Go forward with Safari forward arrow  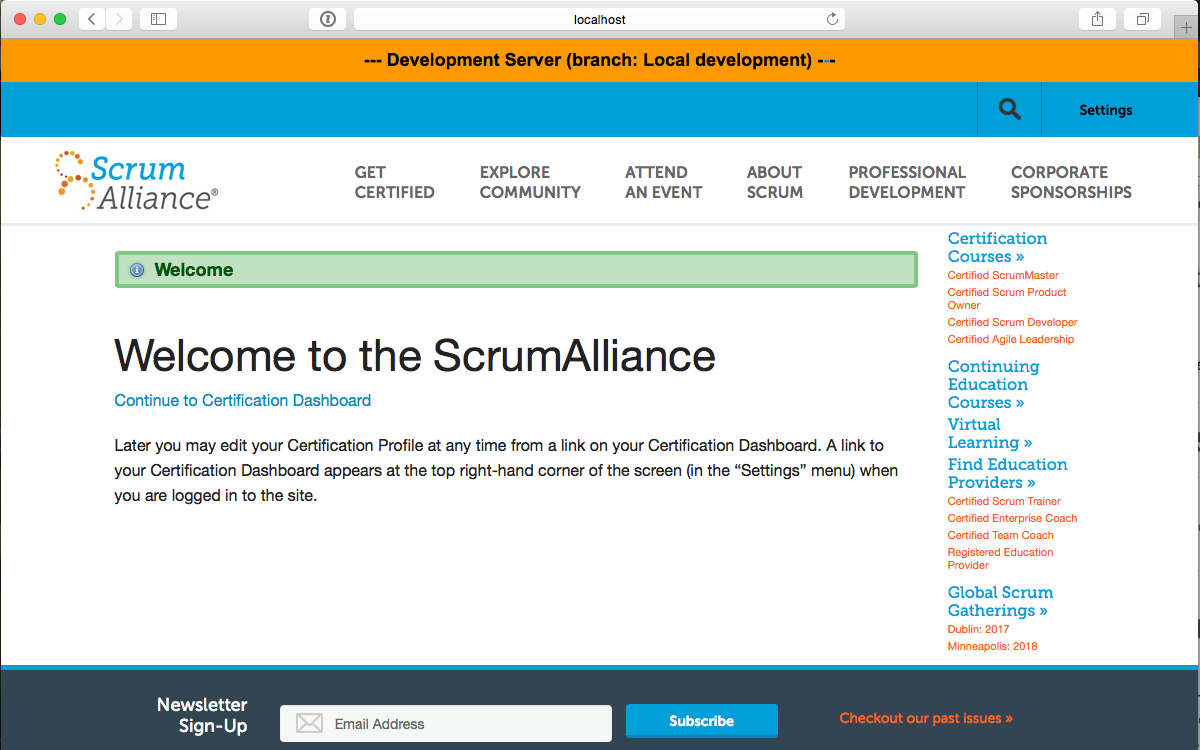pos(119,19)
